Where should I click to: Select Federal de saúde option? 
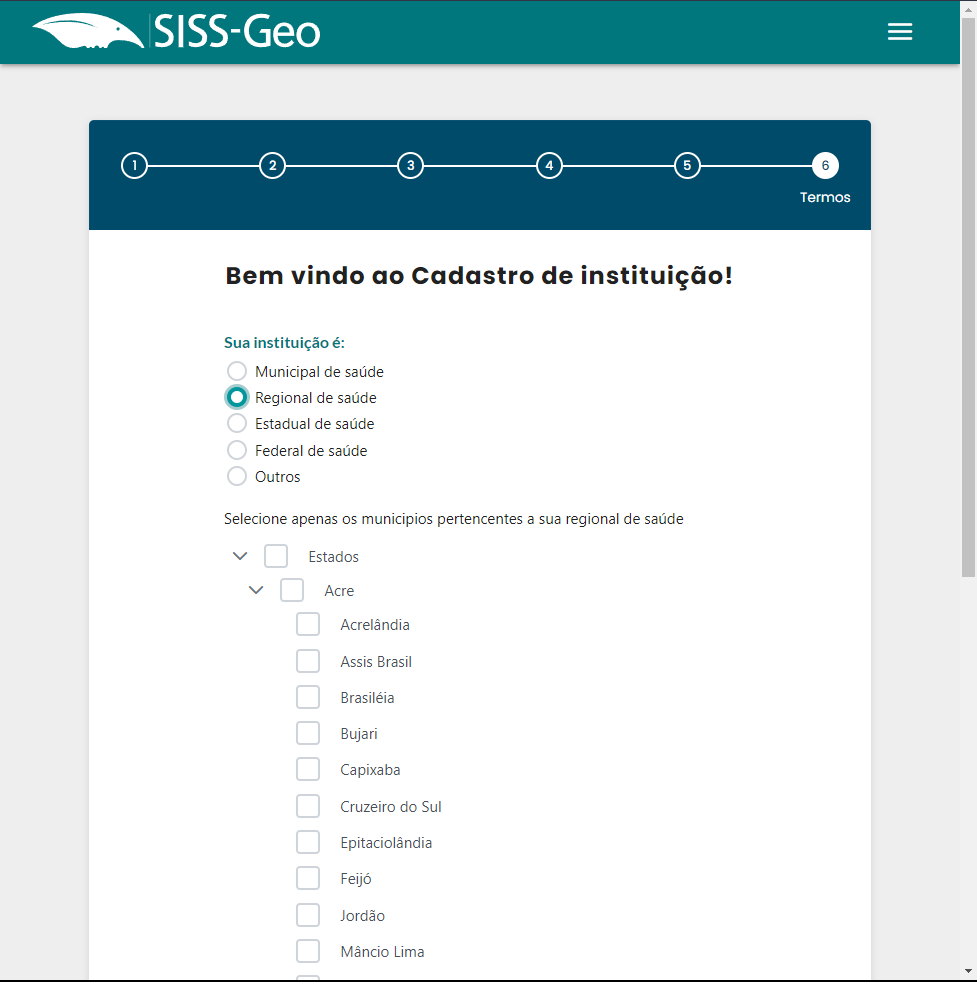pos(237,451)
